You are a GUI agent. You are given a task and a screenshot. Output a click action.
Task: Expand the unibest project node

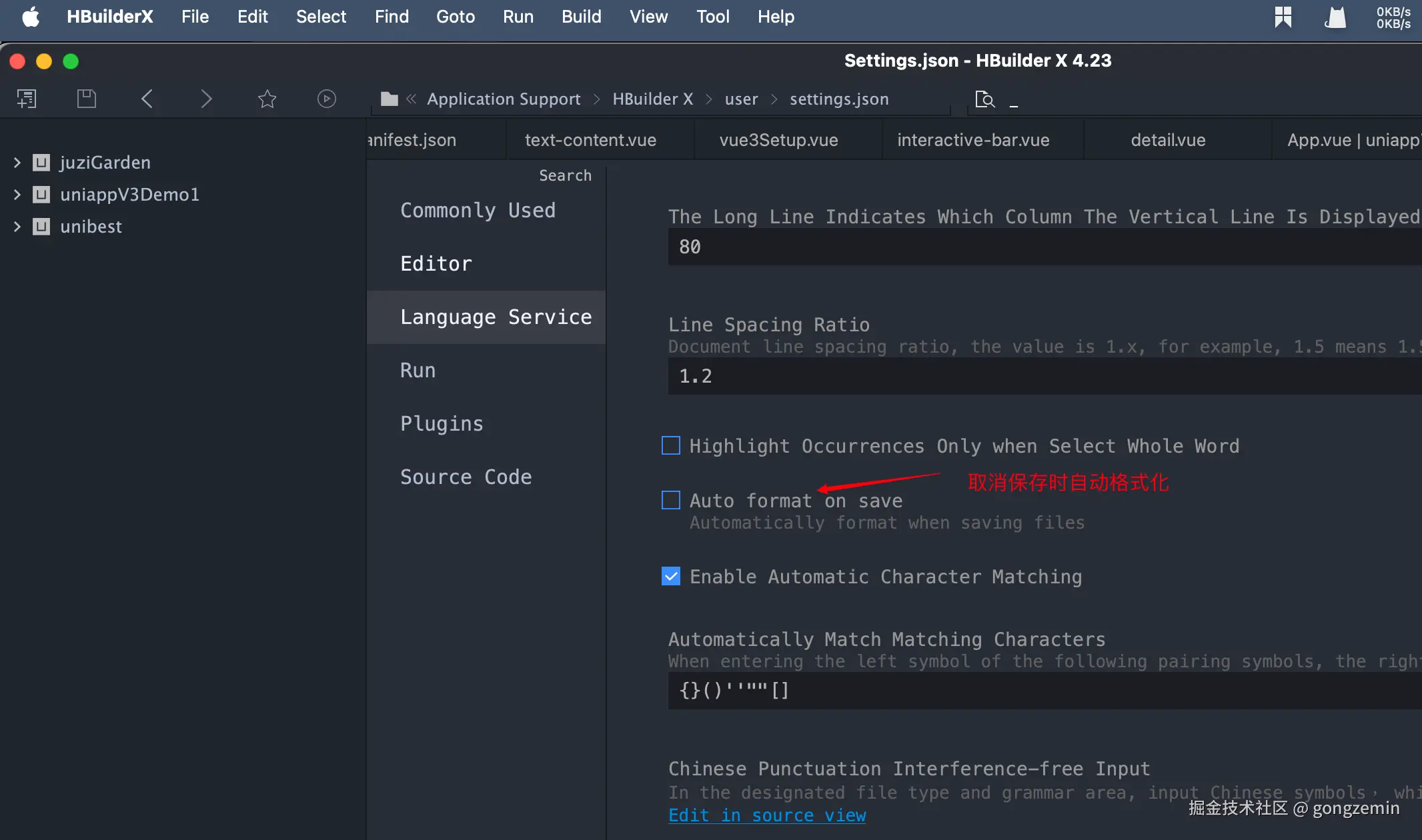(x=17, y=227)
